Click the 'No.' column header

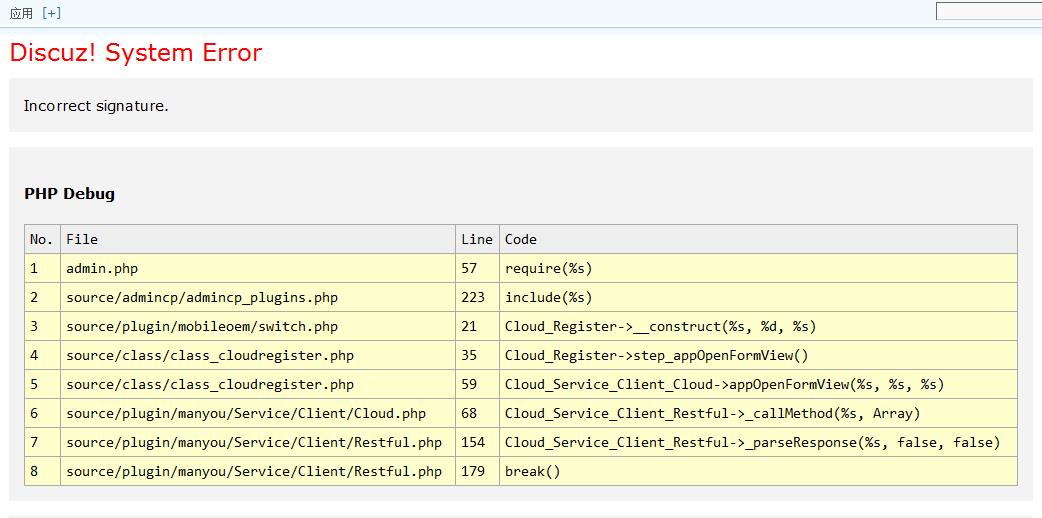pyautogui.click(x=42, y=239)
